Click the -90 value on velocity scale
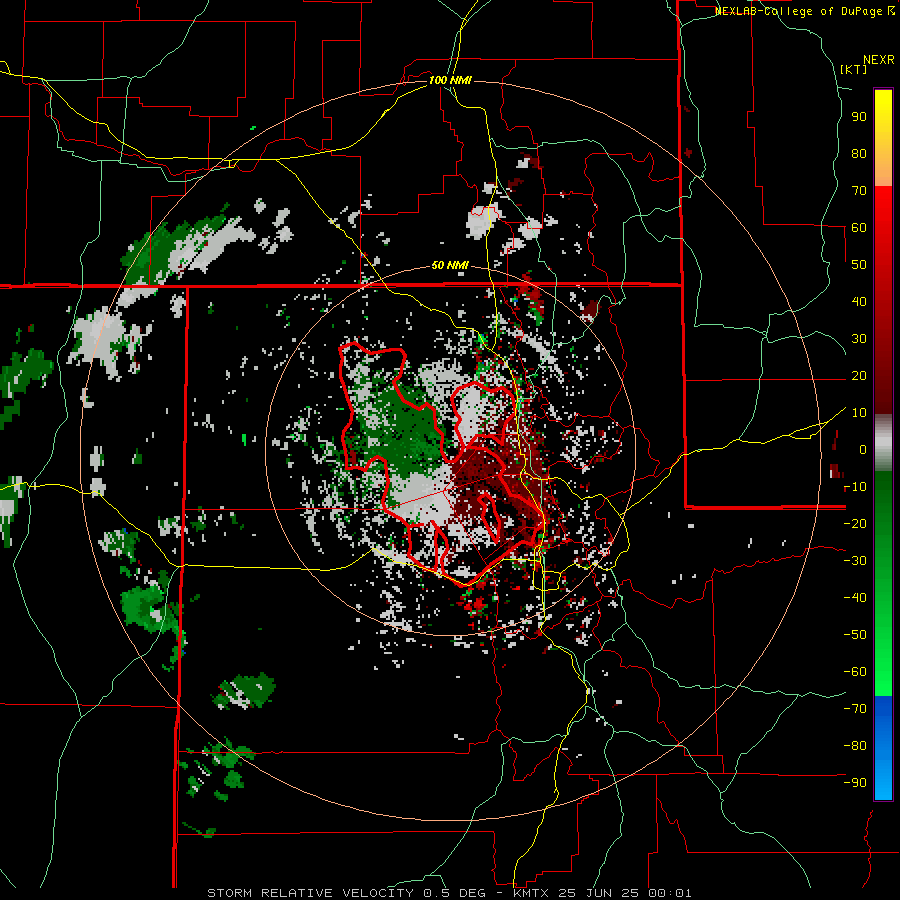Screen dimensions: 900x900 (x=855, y=783)
